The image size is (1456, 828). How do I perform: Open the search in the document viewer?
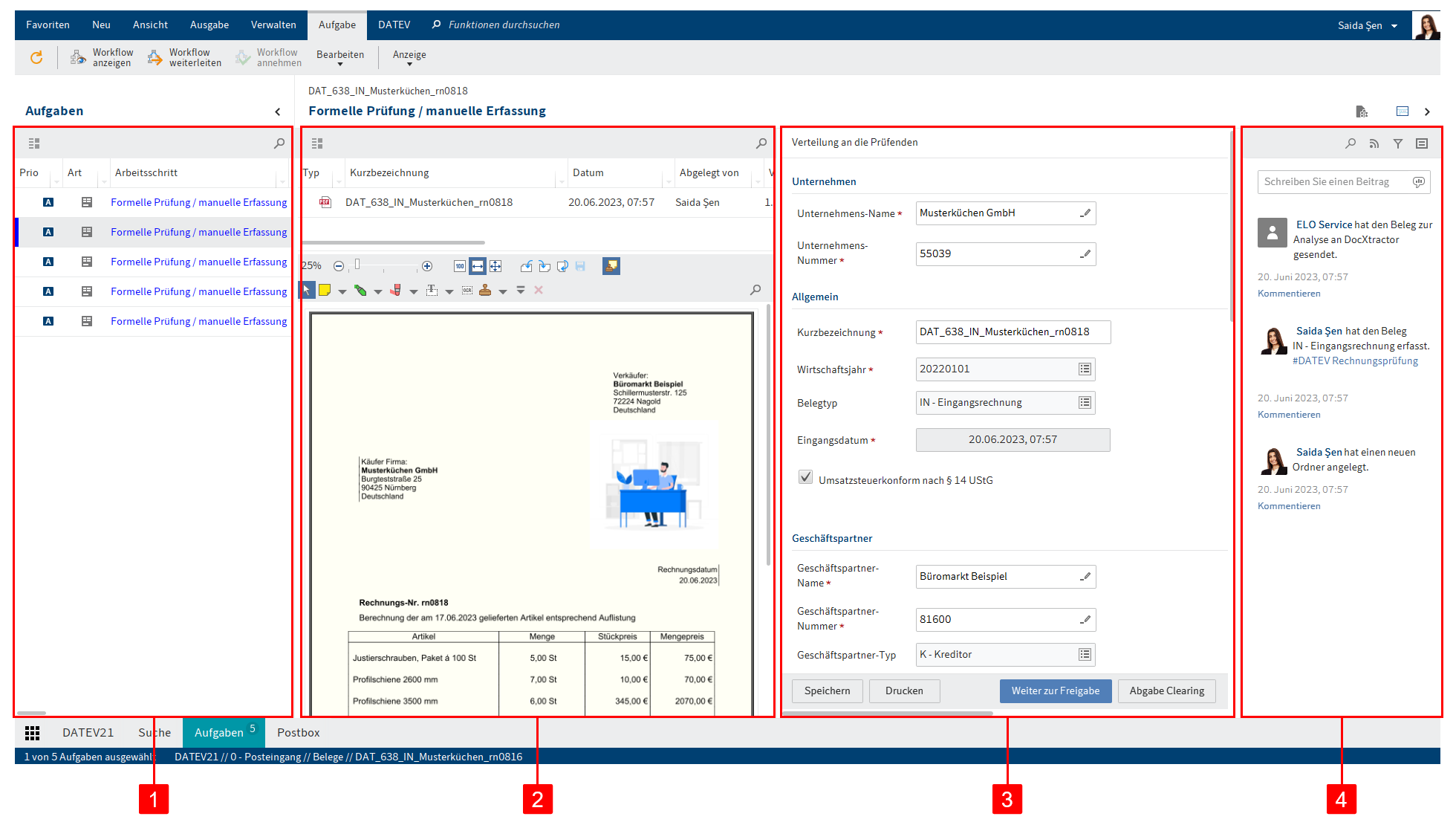(755, 290)
